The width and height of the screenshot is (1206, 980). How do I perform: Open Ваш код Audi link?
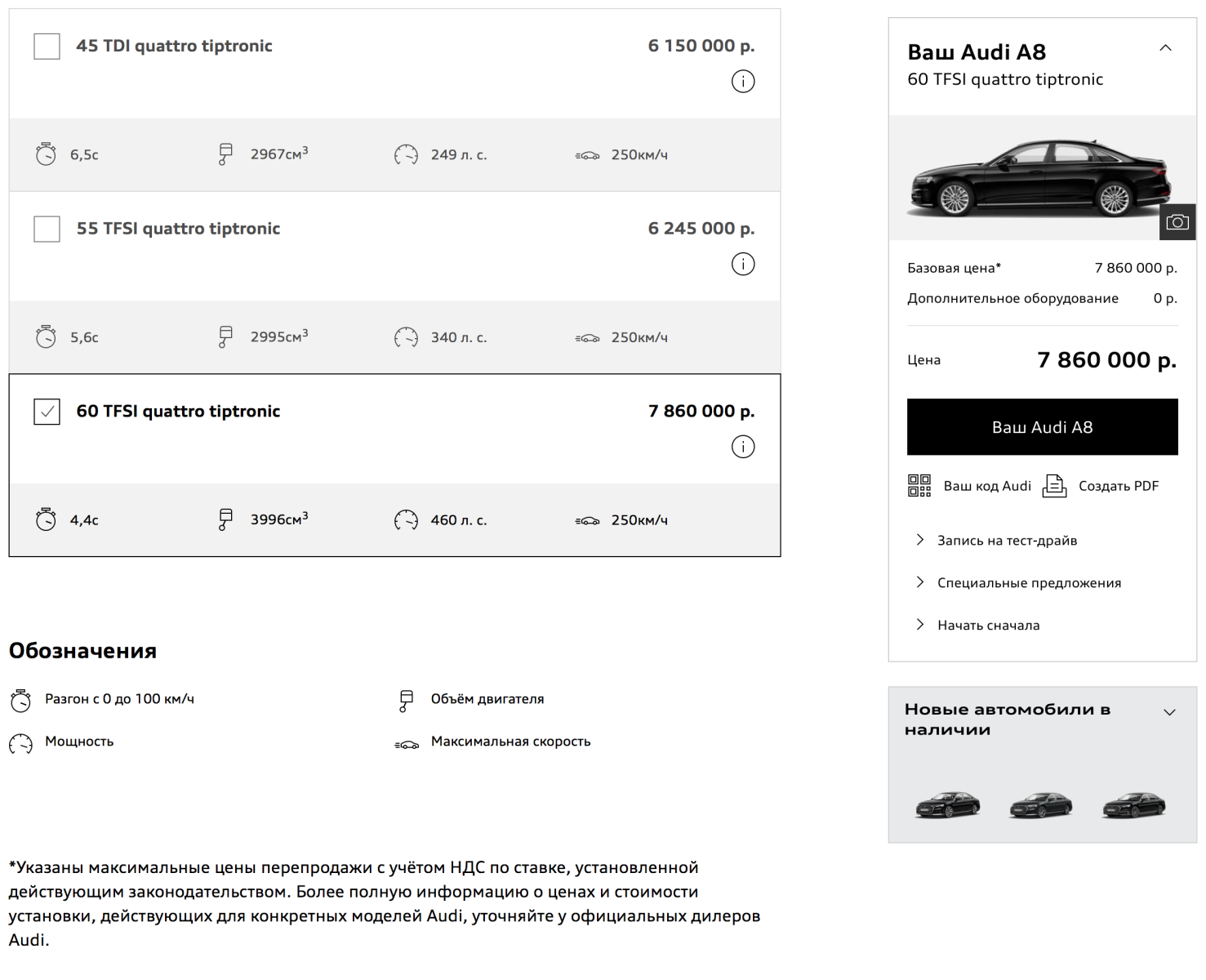(x=987, y=486)
